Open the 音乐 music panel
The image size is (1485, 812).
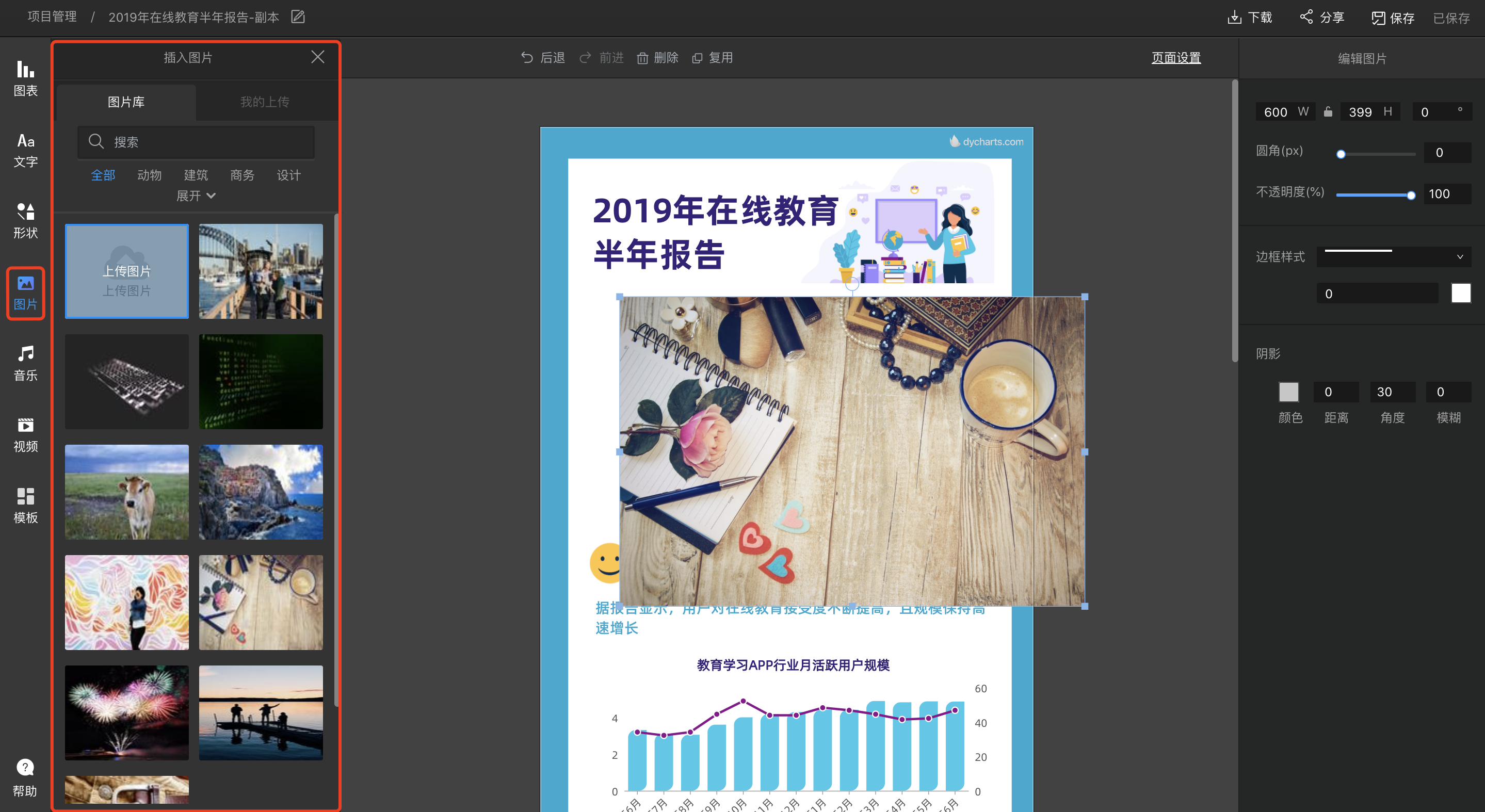pyautogui.click(x=25, y=363)
